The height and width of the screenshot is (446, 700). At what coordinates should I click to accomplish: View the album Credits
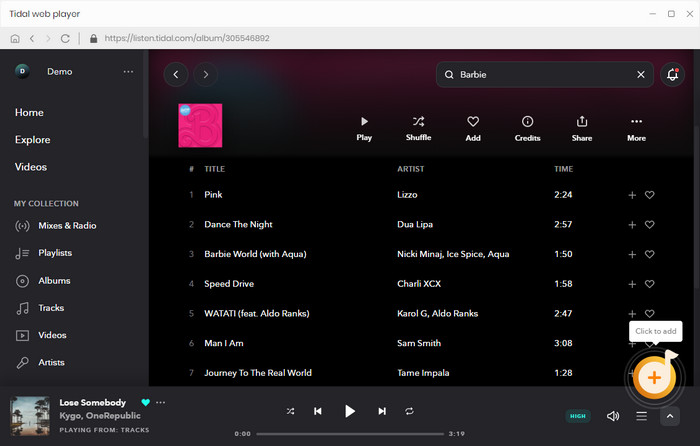pyautogui.click(x=528, y=129)
